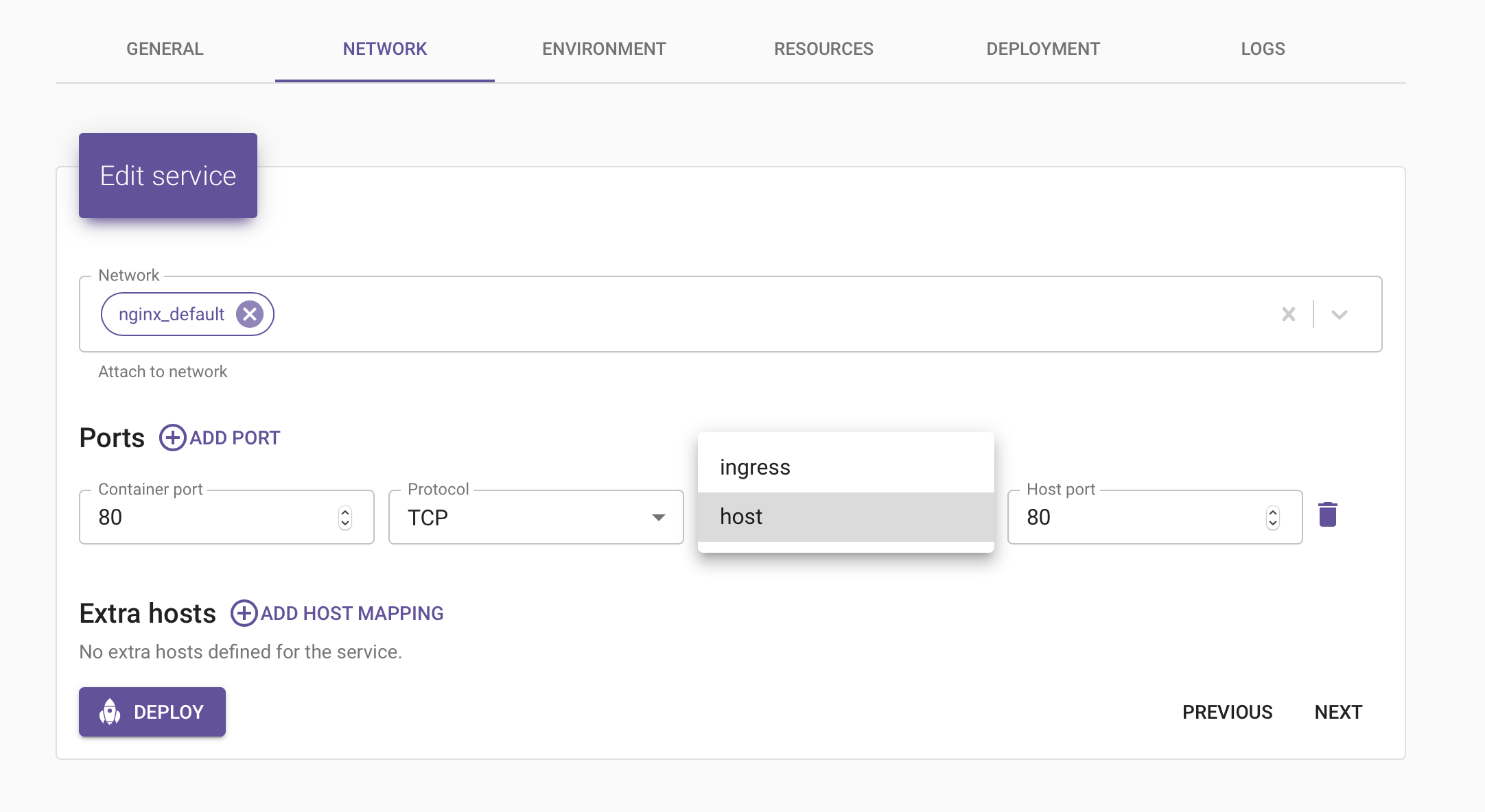
Task: Go back with the Previous button
Action: pos(1227,712)
